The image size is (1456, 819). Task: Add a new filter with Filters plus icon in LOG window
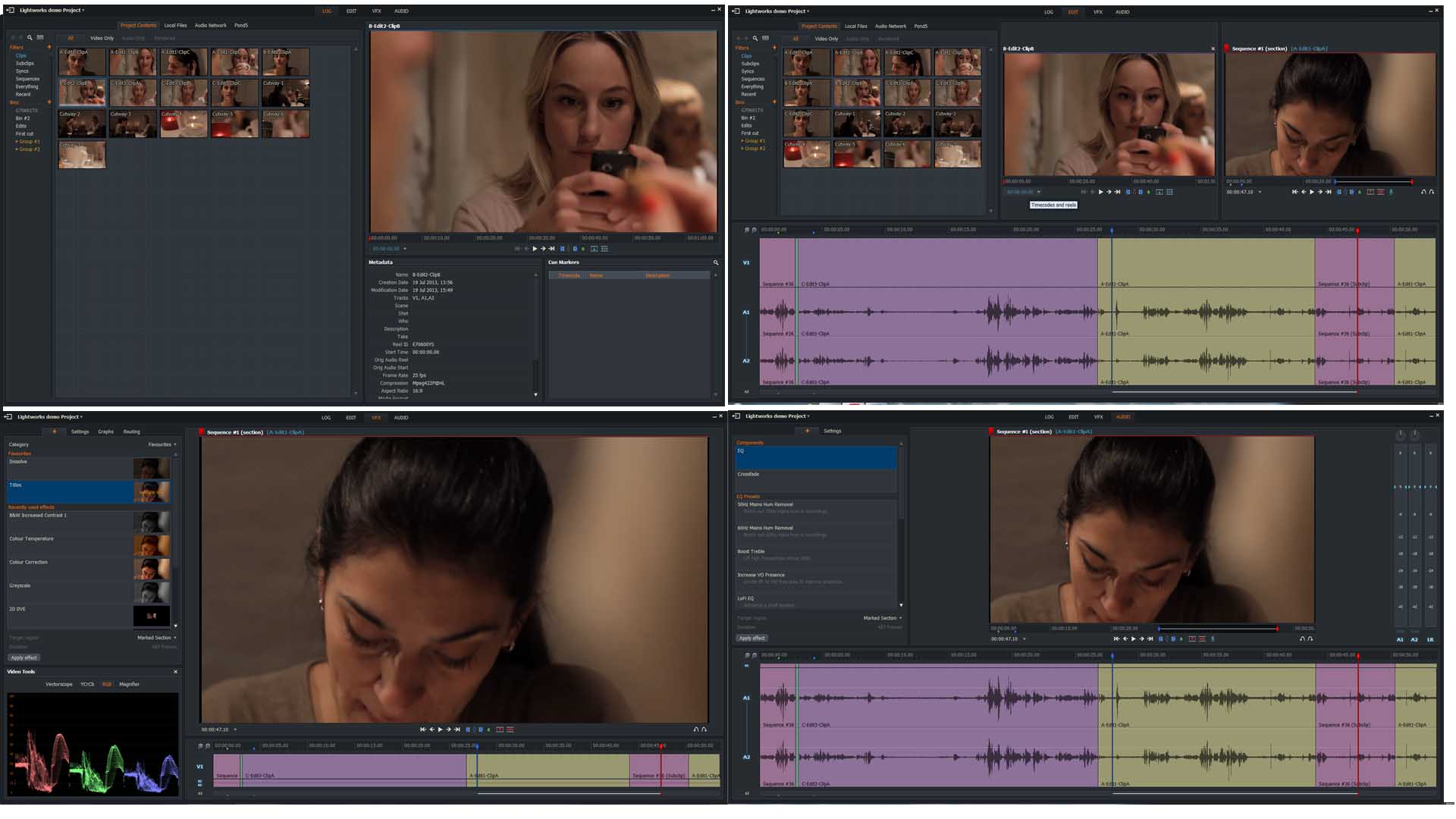tap(49, 47)
